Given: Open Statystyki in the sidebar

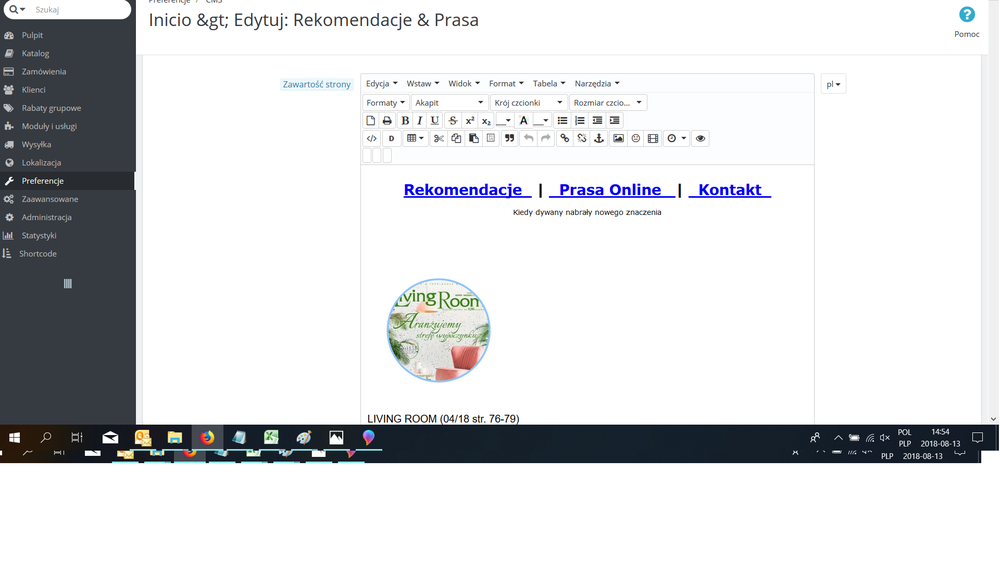Looking at the screenshot, I should (39, 235).
